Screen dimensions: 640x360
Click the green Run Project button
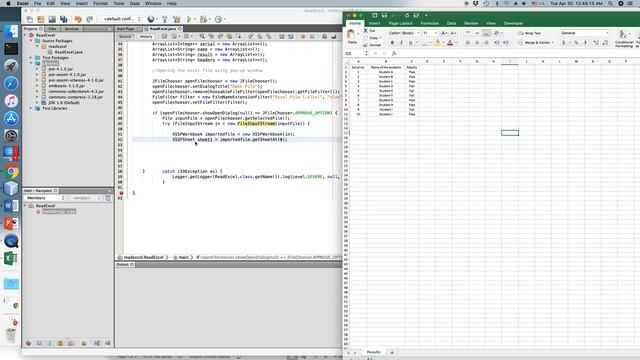[189, 19]
